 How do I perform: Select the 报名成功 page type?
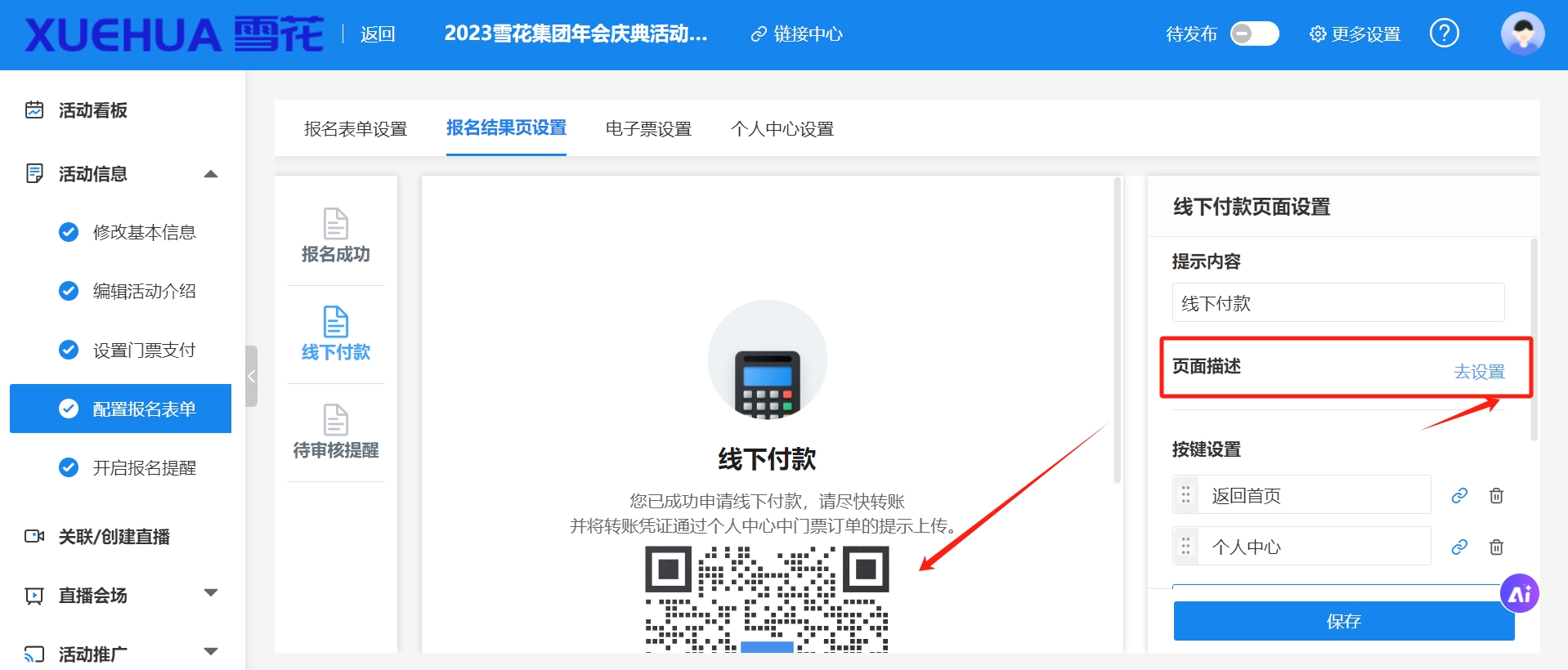[336, 236]
